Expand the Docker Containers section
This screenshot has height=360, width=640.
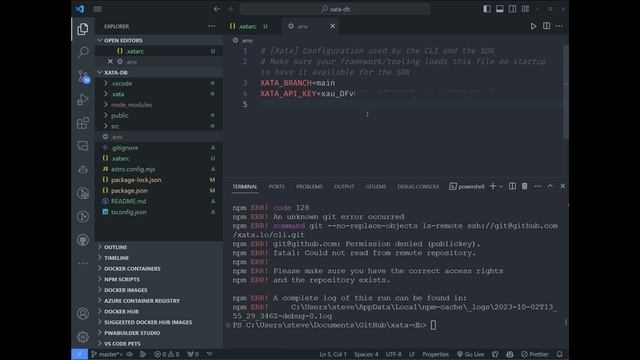click(x=100, y=269)
